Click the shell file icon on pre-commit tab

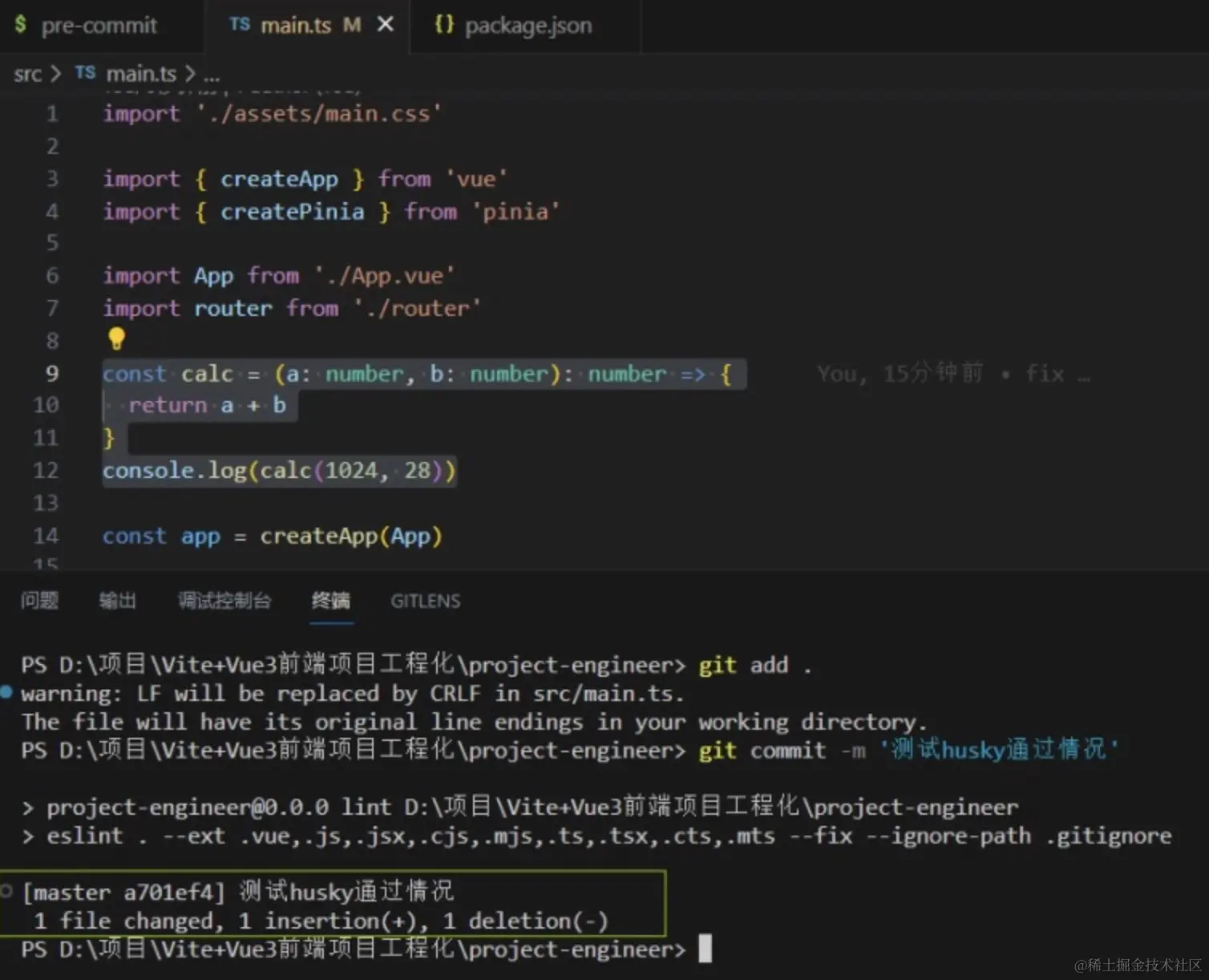(20, 25)
